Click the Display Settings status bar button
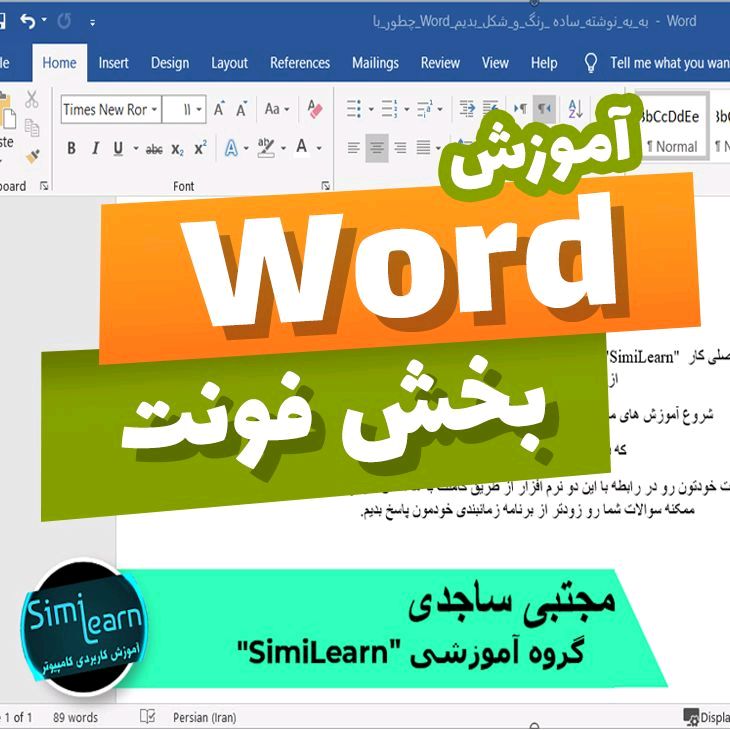Screen dimensions: 730x730 pos(706,717)
